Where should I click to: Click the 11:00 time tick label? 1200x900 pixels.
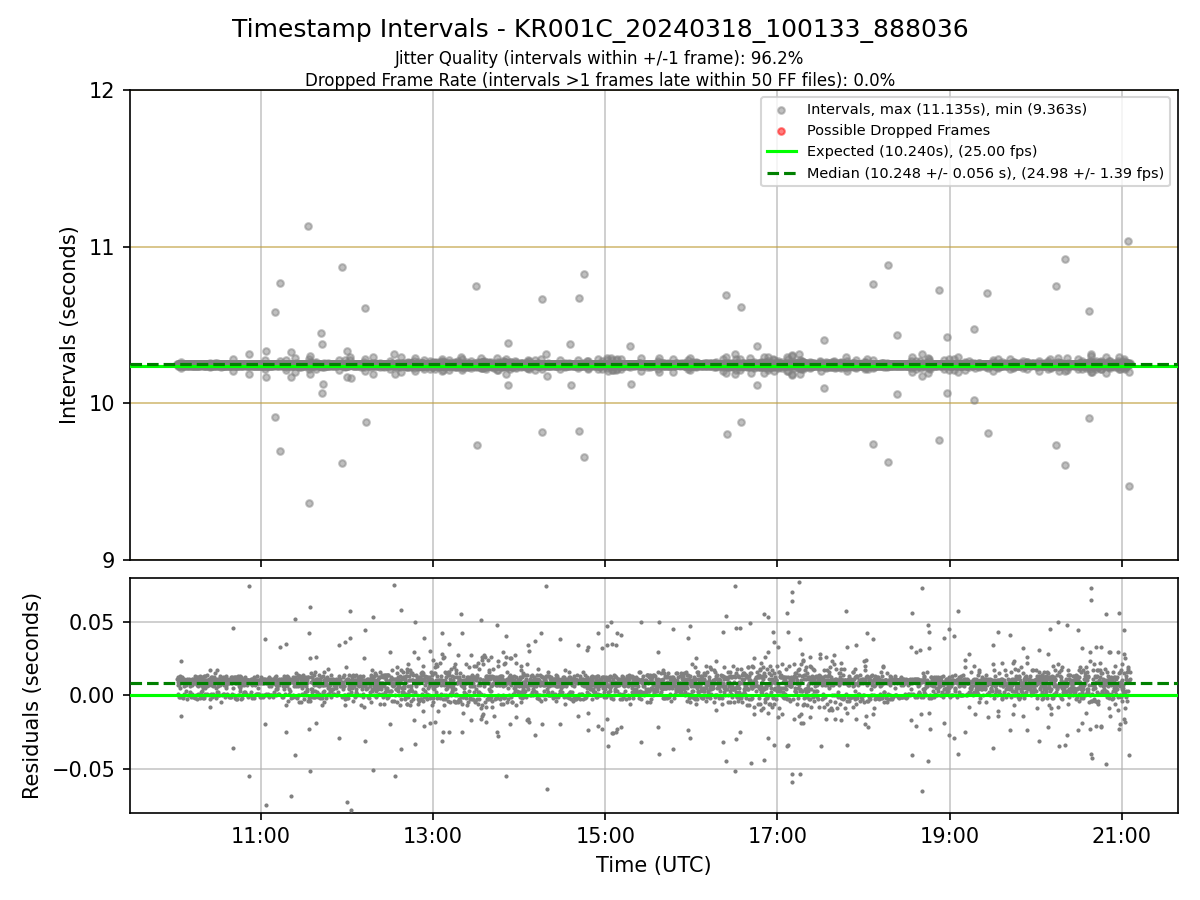[261, 835]
